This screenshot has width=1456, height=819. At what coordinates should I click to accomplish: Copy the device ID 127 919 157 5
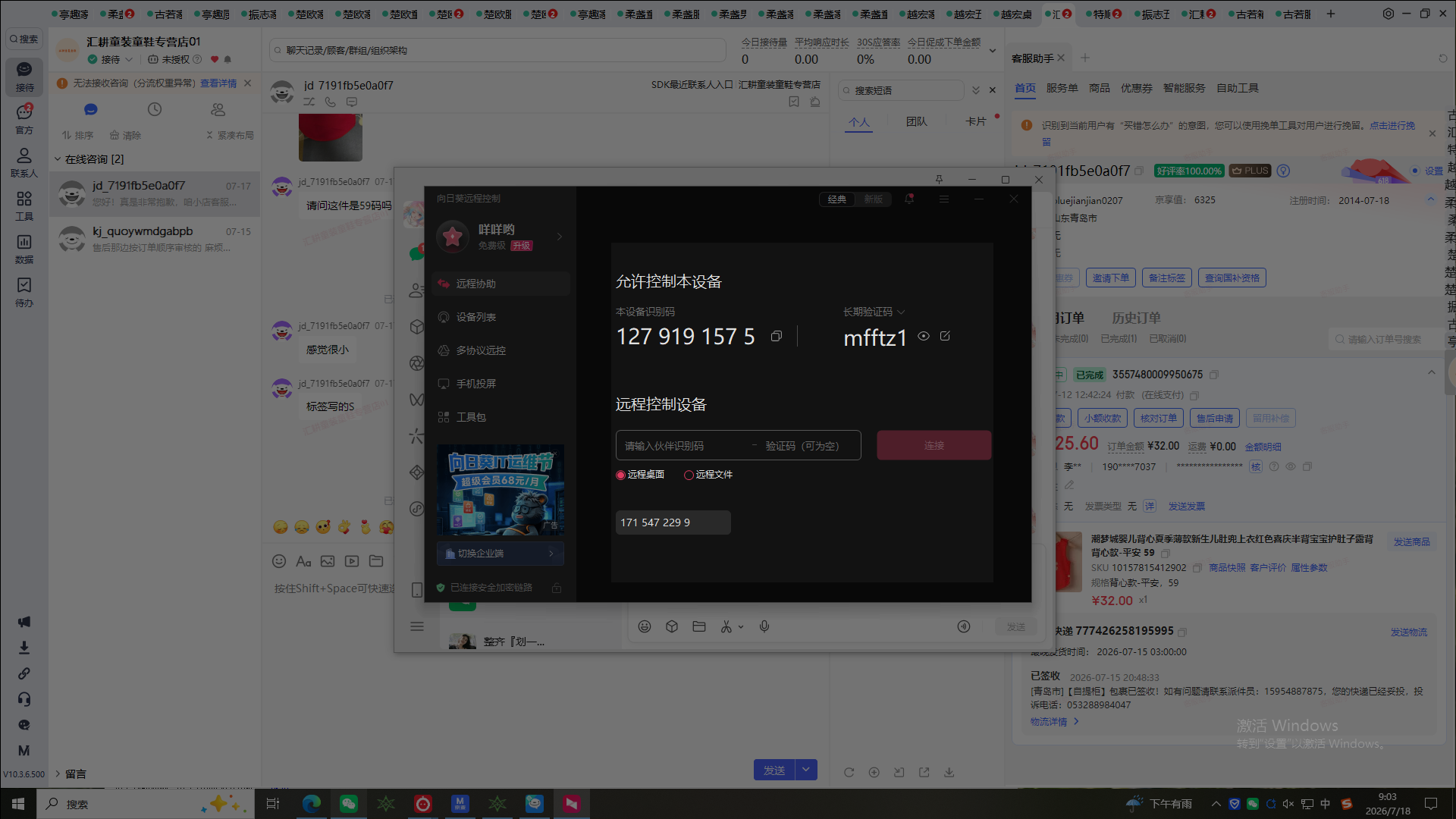tap(776, 336)
